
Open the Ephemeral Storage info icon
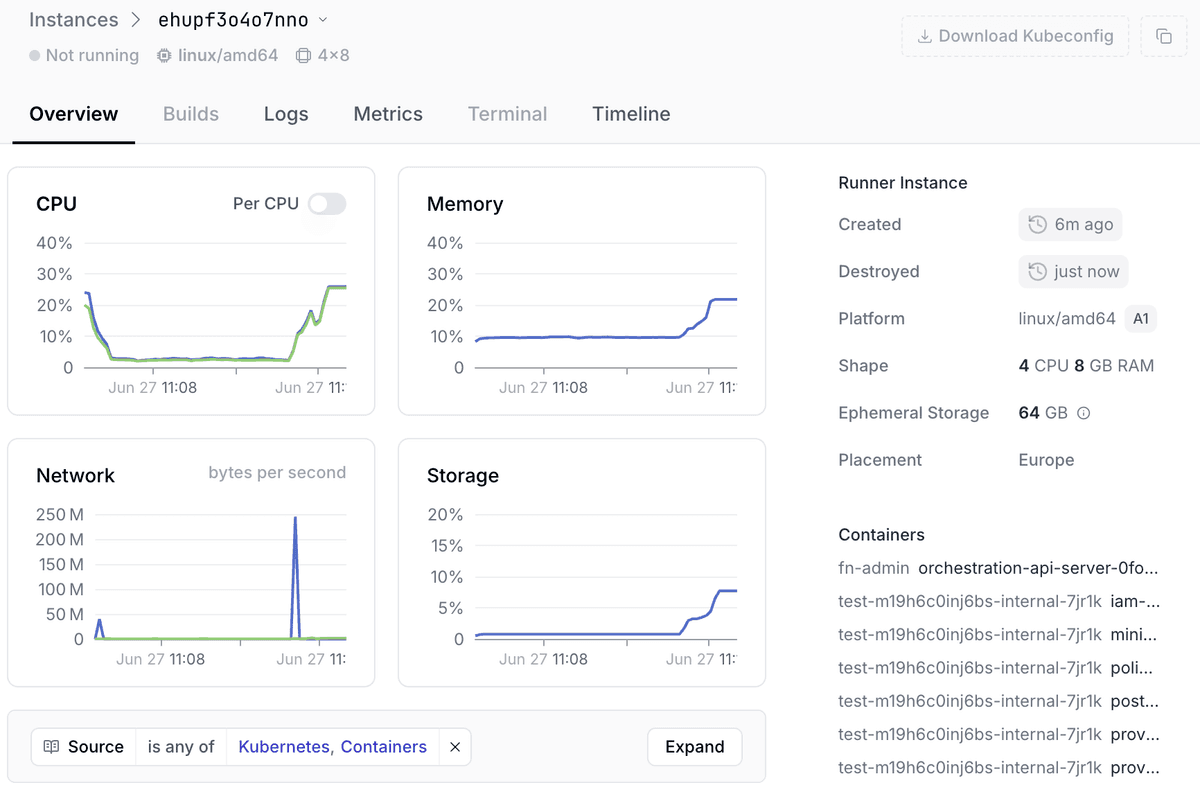point(1085,412)
